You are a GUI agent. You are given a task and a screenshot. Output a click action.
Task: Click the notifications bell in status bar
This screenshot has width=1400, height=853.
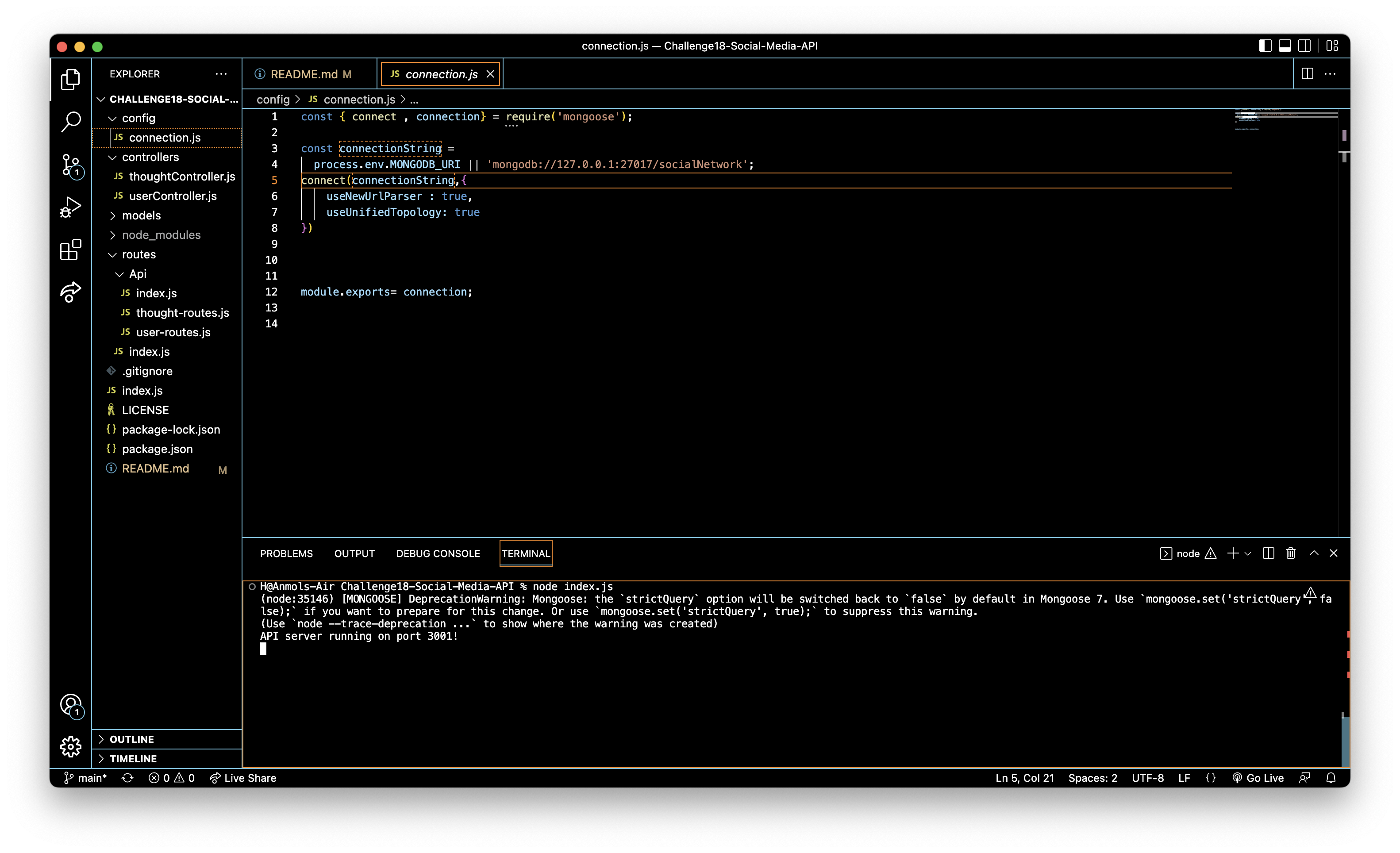point(1331,777)
